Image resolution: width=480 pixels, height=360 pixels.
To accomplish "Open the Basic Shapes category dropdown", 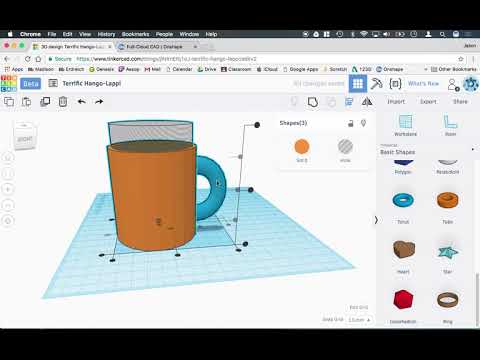I will pyautogui.click(x=427, y=150).
